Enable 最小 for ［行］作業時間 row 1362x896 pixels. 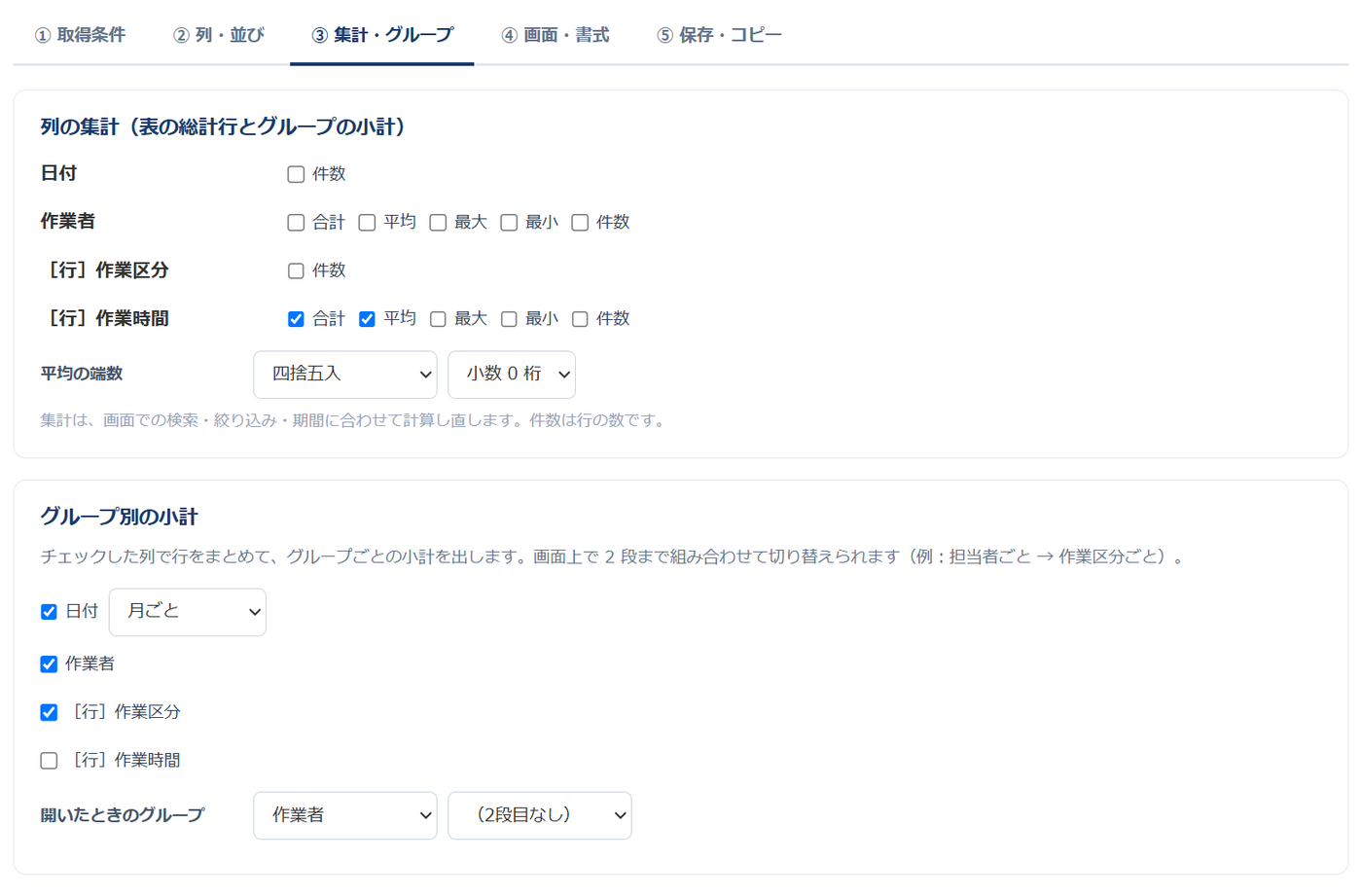click(x=509, y=319)
